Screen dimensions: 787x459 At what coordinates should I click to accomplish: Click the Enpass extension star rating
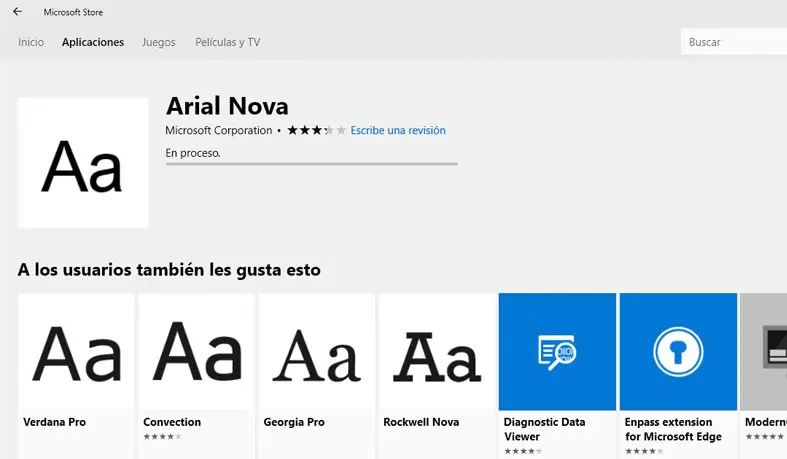click(644, 451)
